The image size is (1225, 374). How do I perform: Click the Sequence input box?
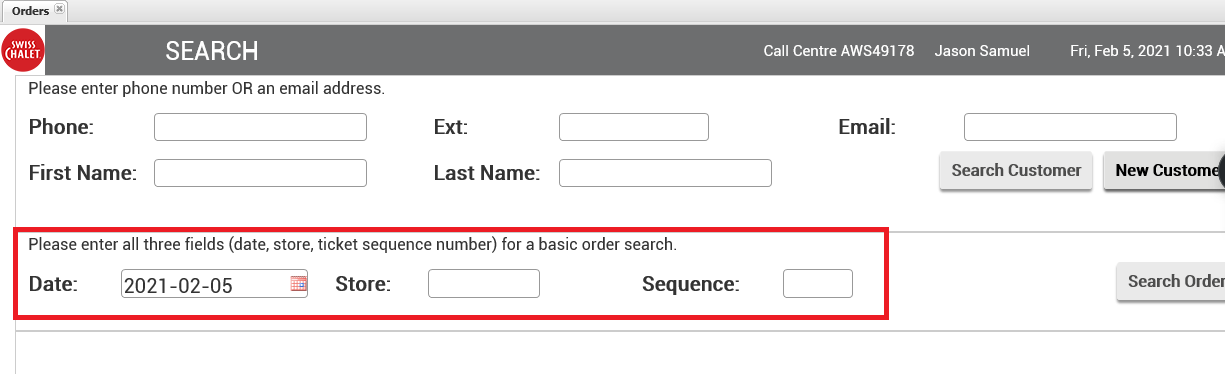(x=818, y=284)
